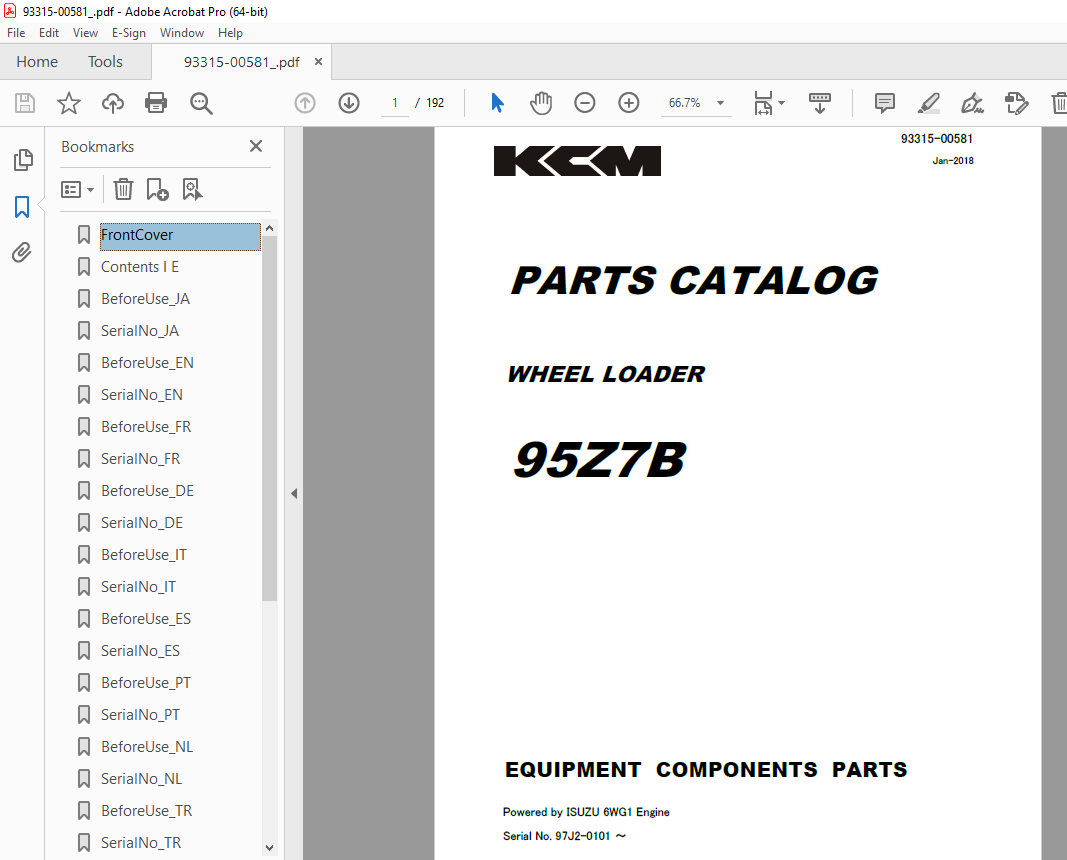Open the Window menu
The height and width of the screenshot is (860, 1067).
pyautogui.click(x=182, y=33)
